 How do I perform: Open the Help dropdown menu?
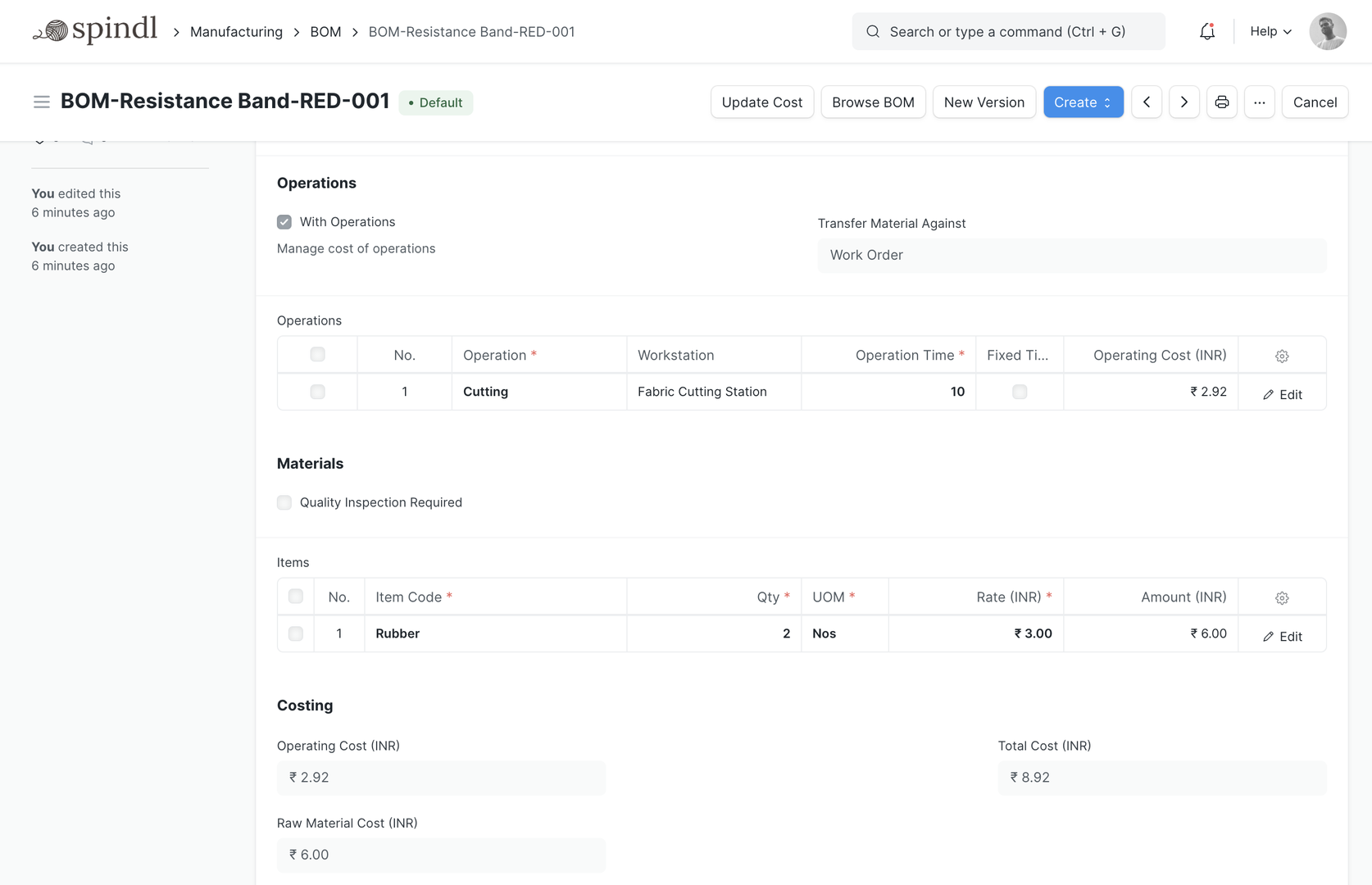[1270, 31]
